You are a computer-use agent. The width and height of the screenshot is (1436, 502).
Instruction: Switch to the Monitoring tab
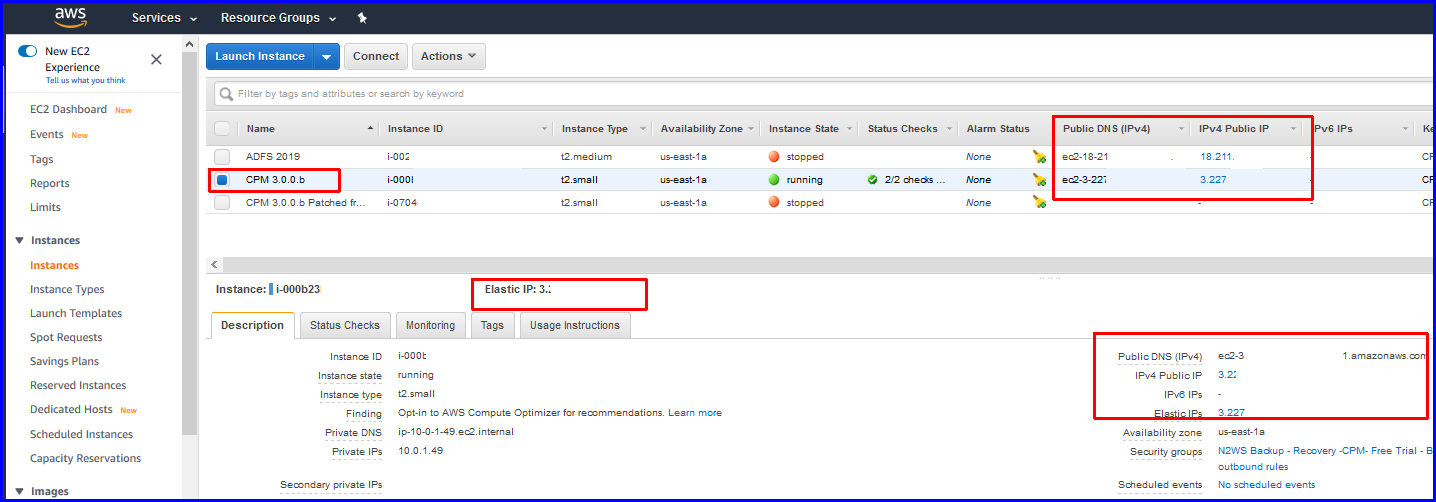[430, 325]
